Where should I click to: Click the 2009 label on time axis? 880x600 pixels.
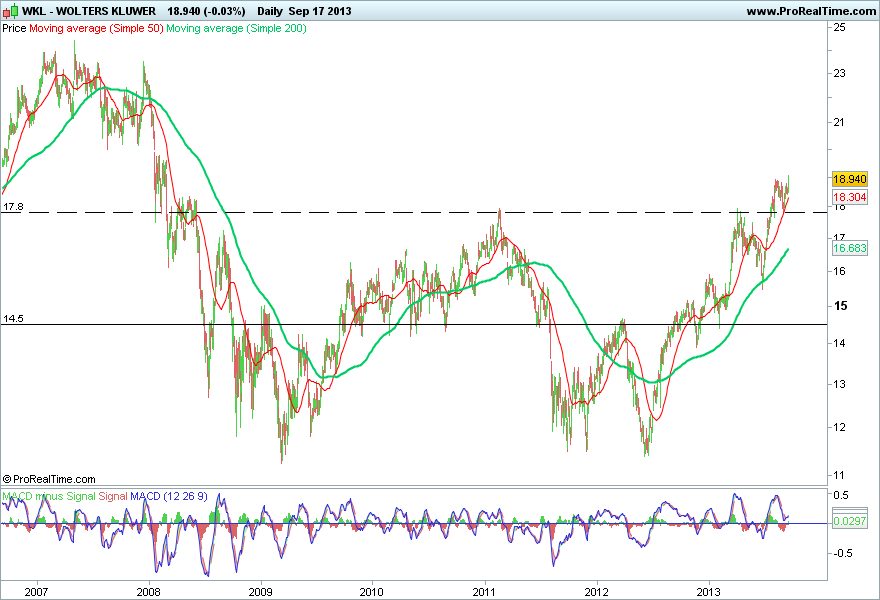(x=260, y=592)
